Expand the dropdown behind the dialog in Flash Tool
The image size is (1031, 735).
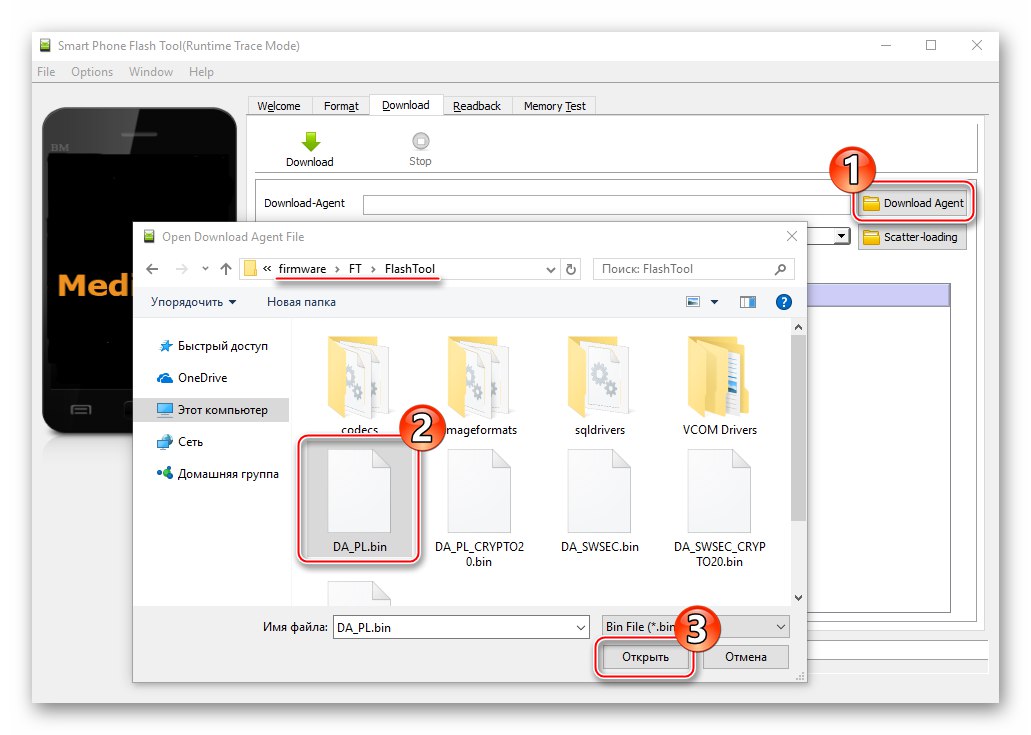coord(841,236)
